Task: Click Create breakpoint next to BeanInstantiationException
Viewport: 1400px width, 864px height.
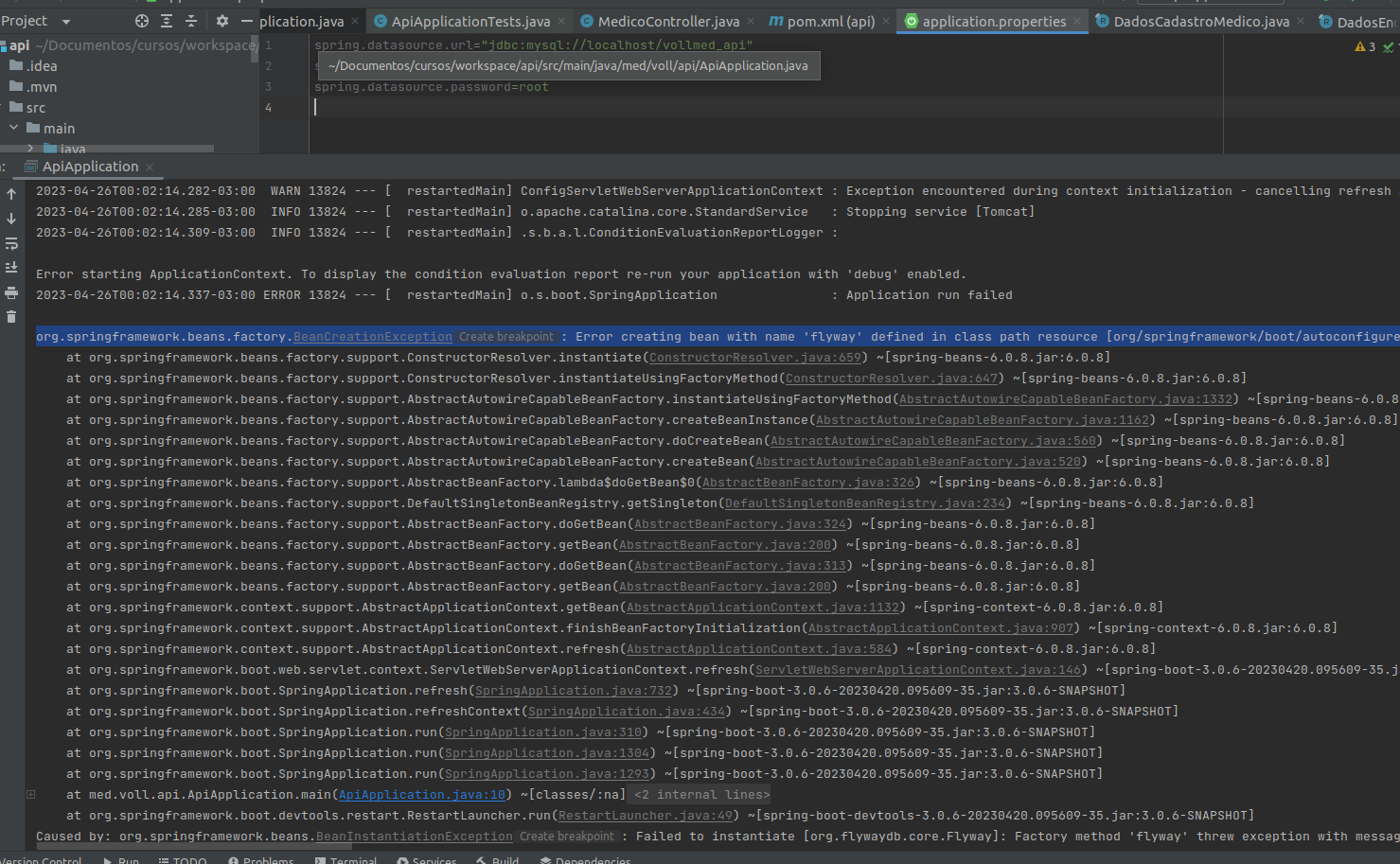Action: pyautogui.click(x=567, y=837)
